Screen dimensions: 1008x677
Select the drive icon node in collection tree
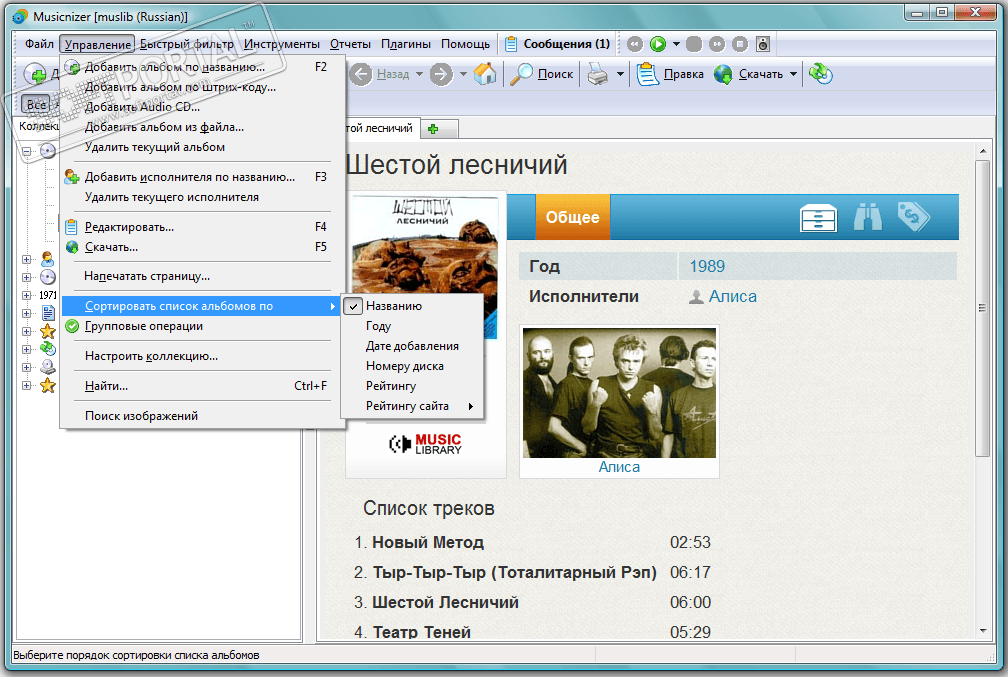click(48, 367)
